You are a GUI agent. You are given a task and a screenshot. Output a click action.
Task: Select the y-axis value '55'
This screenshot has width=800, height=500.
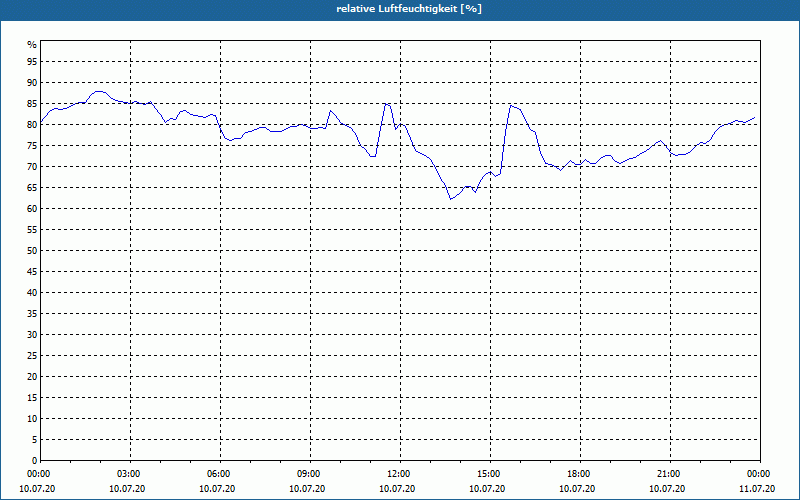32,230
